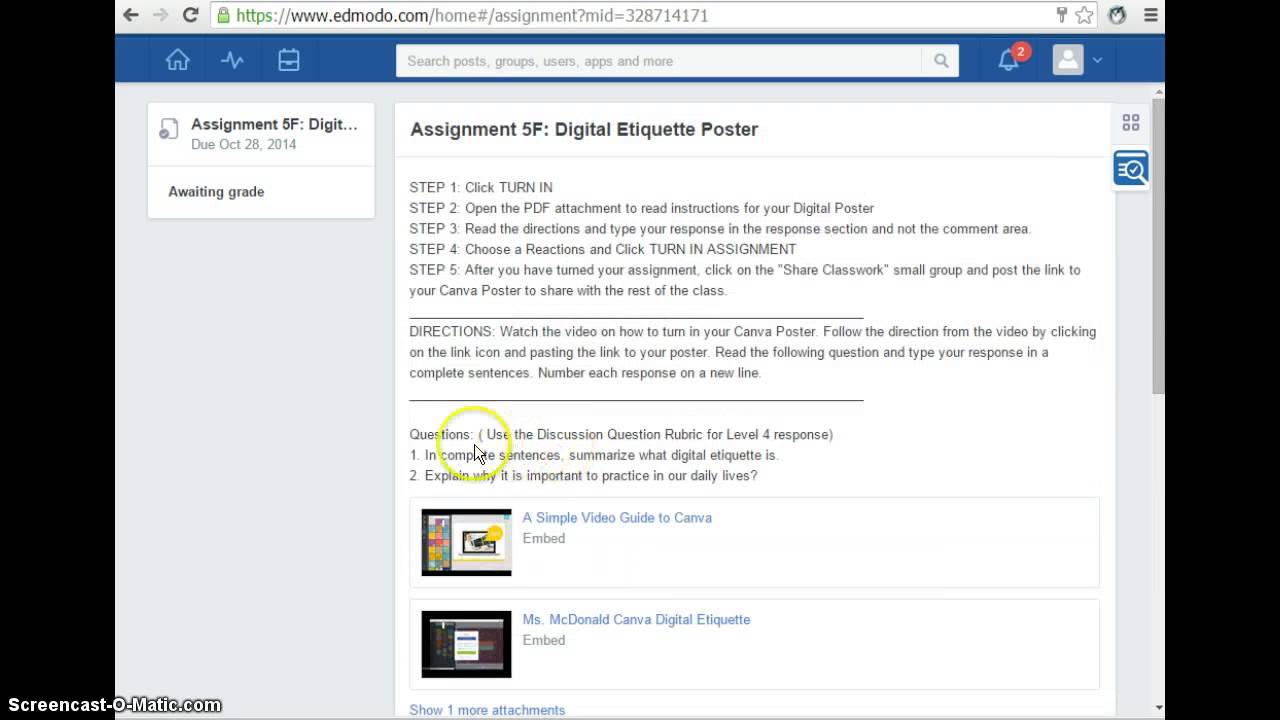Click the user profile avatar
1280x720 pixels.
coord(1068,60)
